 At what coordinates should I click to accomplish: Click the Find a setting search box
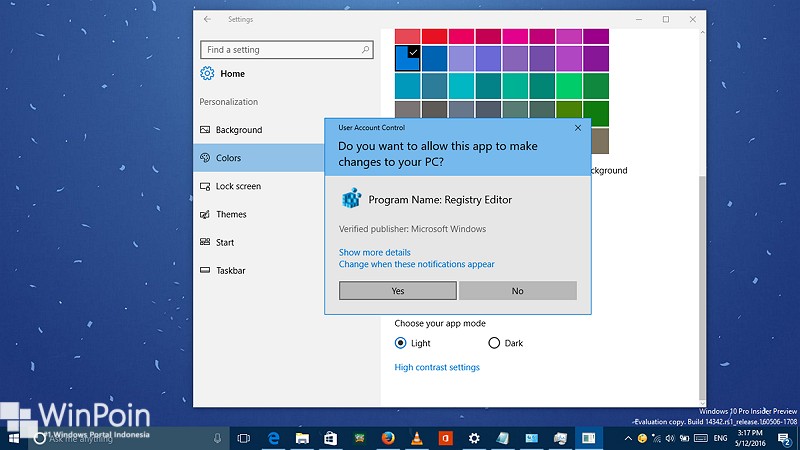pos(287,49)
